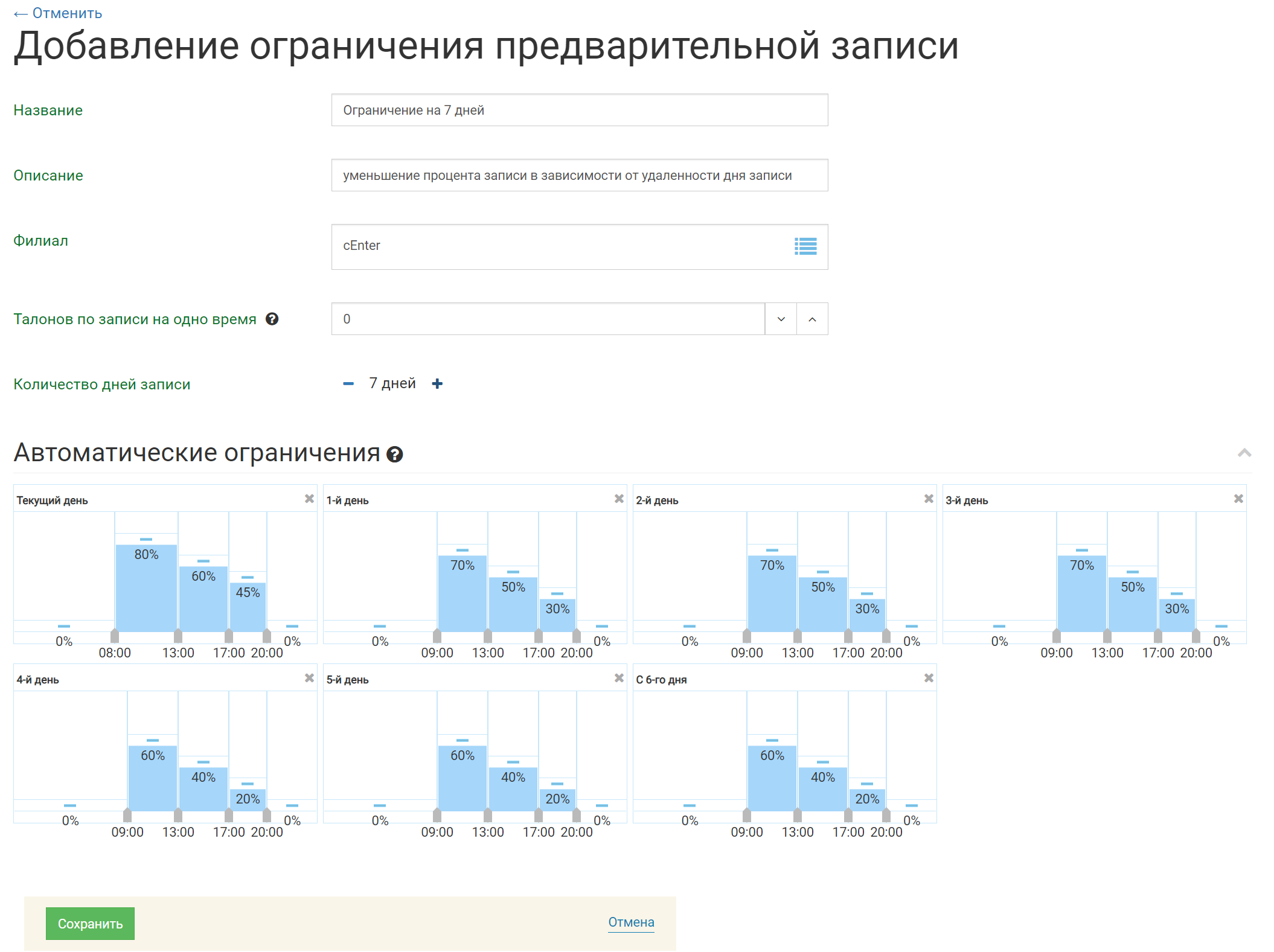Screen dimensions: 1274x952
Task: Click help icon next to Талонов по записи
Action: pos(272,319)
